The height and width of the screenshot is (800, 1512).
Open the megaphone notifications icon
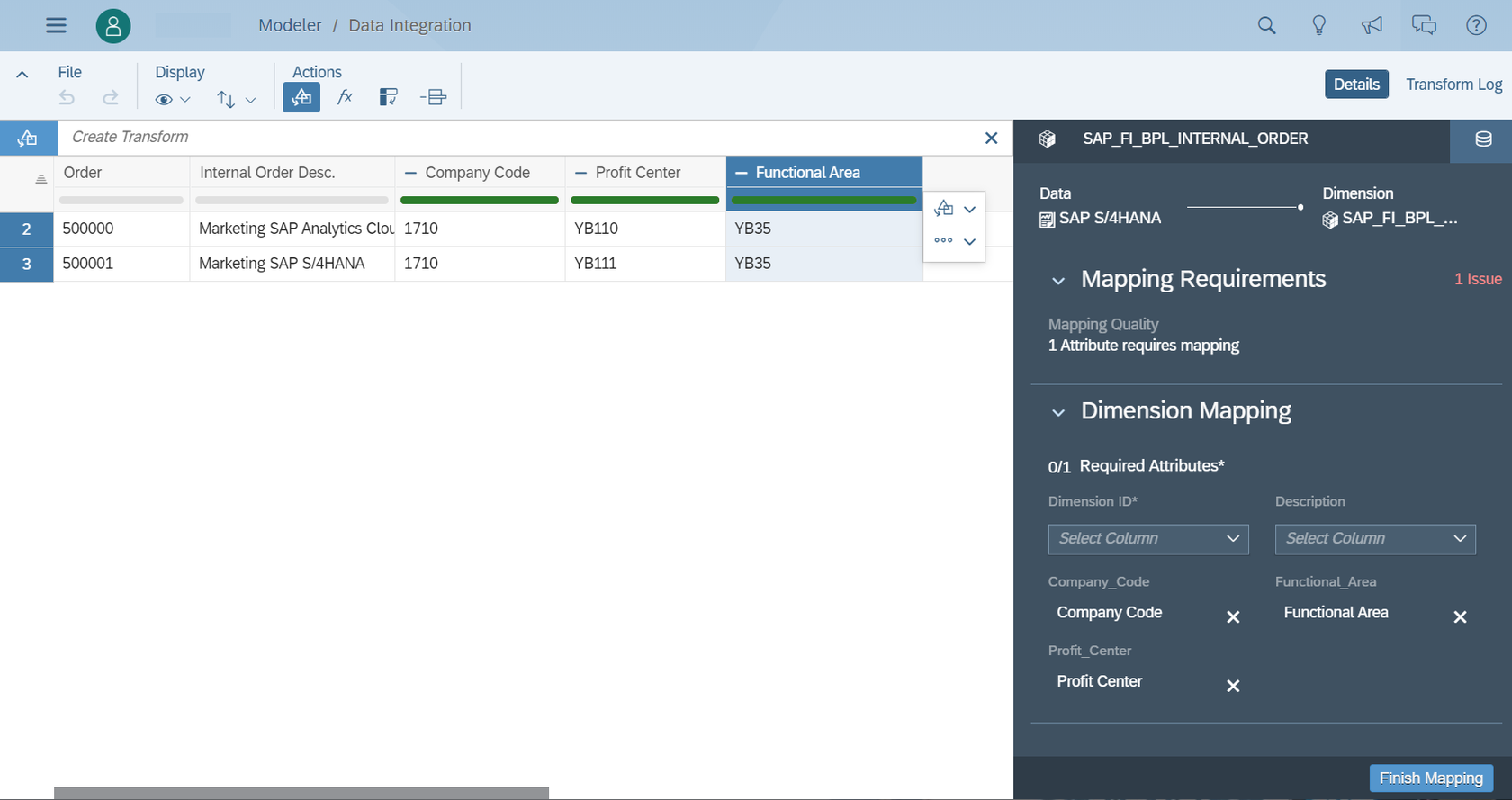click(x=1372, y=25)
